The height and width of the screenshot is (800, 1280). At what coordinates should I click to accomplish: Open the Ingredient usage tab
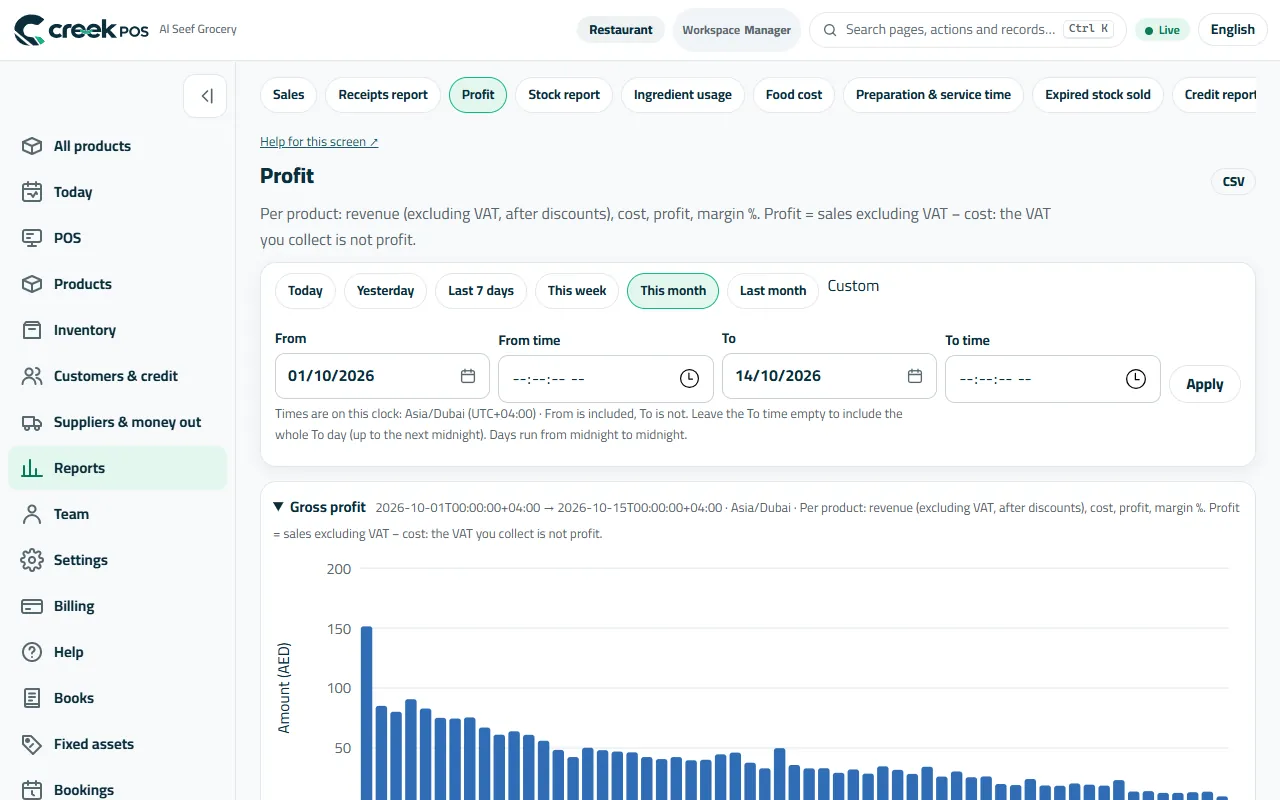[x=683, y=95]
